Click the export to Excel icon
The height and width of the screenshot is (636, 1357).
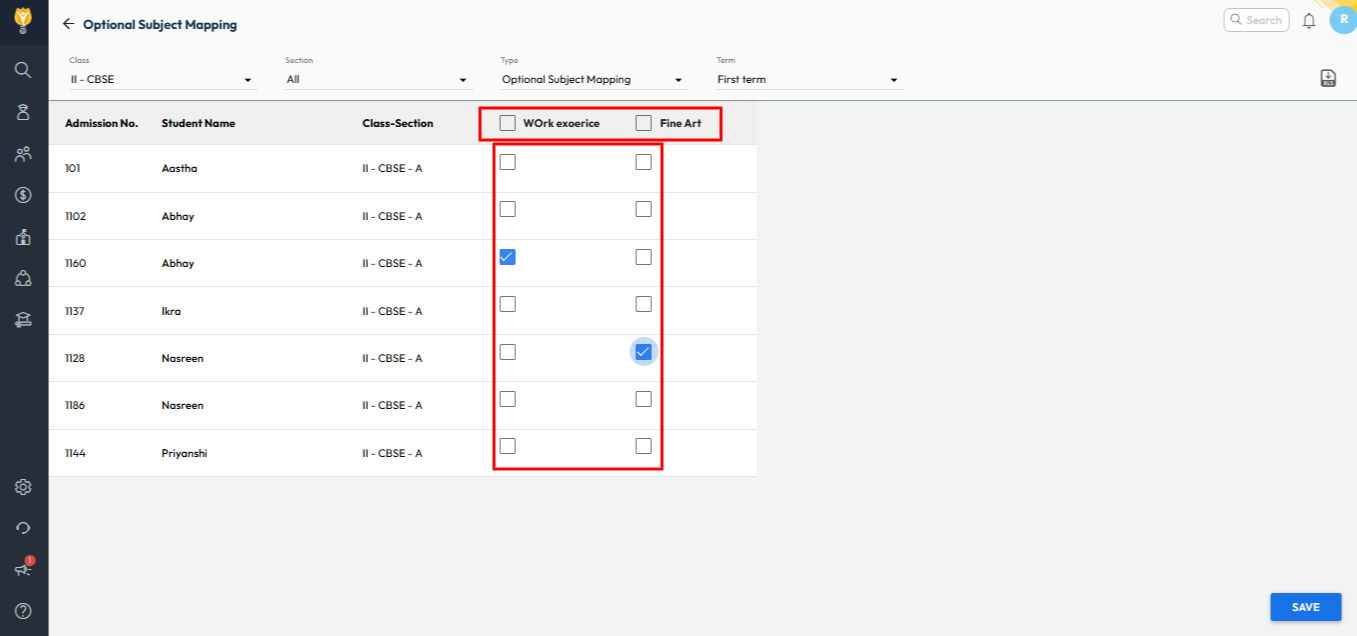[1328, 79]
